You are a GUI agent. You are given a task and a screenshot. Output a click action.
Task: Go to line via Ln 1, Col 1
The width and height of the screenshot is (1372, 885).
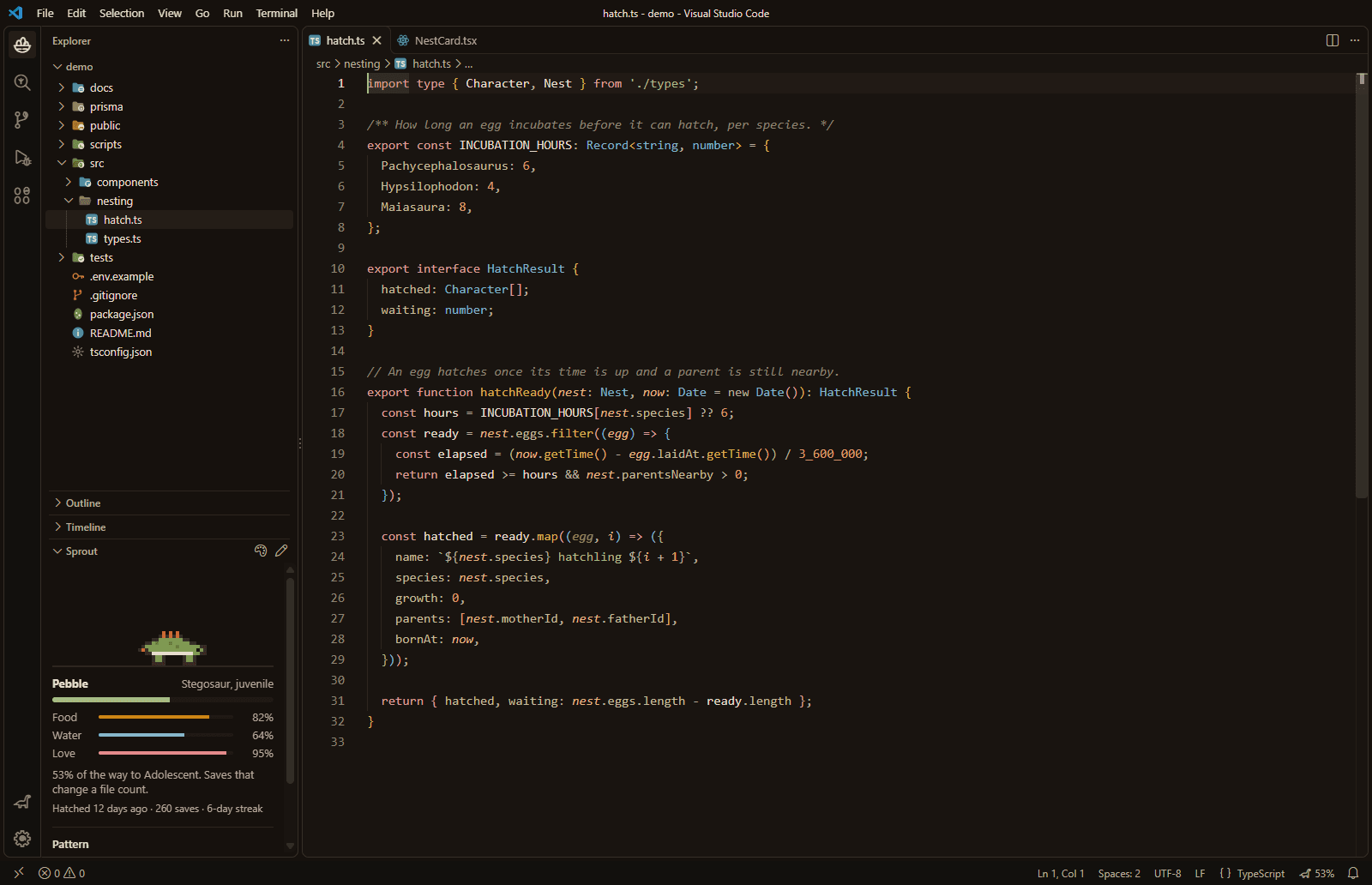click(x=1061, y=873)
